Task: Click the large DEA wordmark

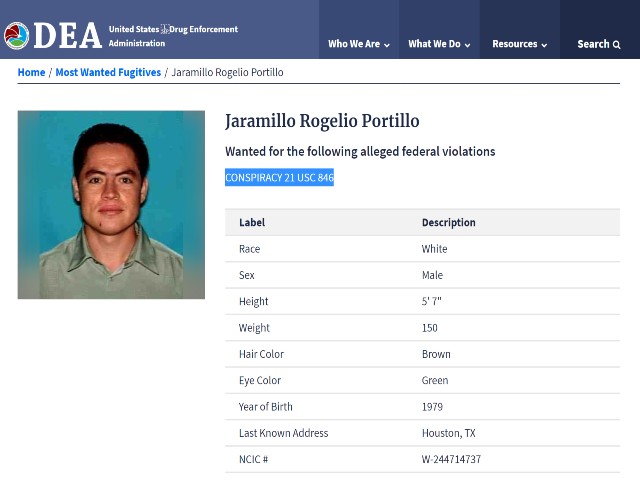Action: [x=68, y=36]
